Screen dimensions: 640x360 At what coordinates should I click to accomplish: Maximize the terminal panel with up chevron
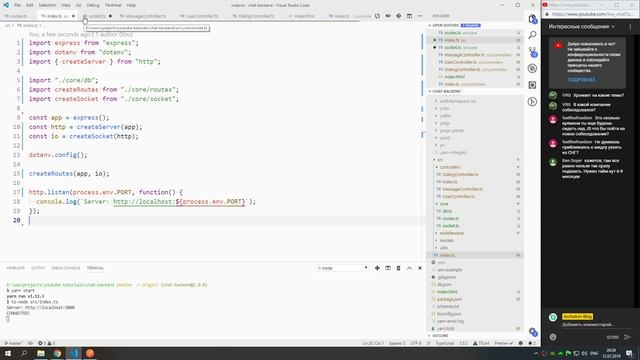[409, 268]
